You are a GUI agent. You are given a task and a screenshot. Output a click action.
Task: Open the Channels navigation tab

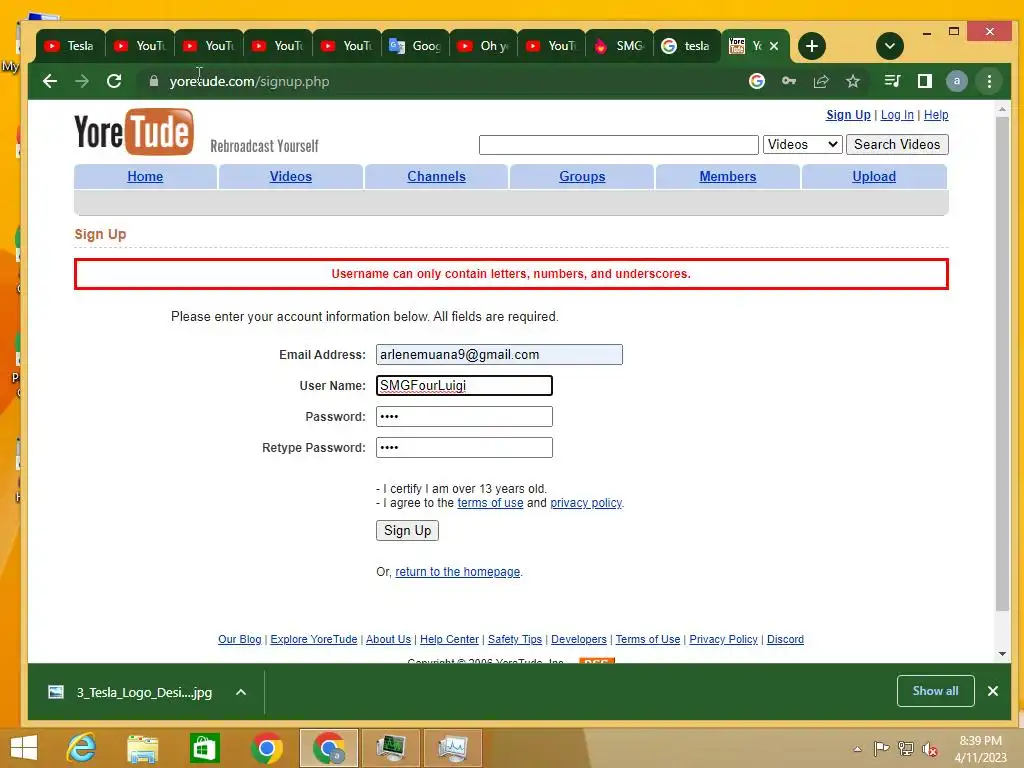tap(436, 176)
